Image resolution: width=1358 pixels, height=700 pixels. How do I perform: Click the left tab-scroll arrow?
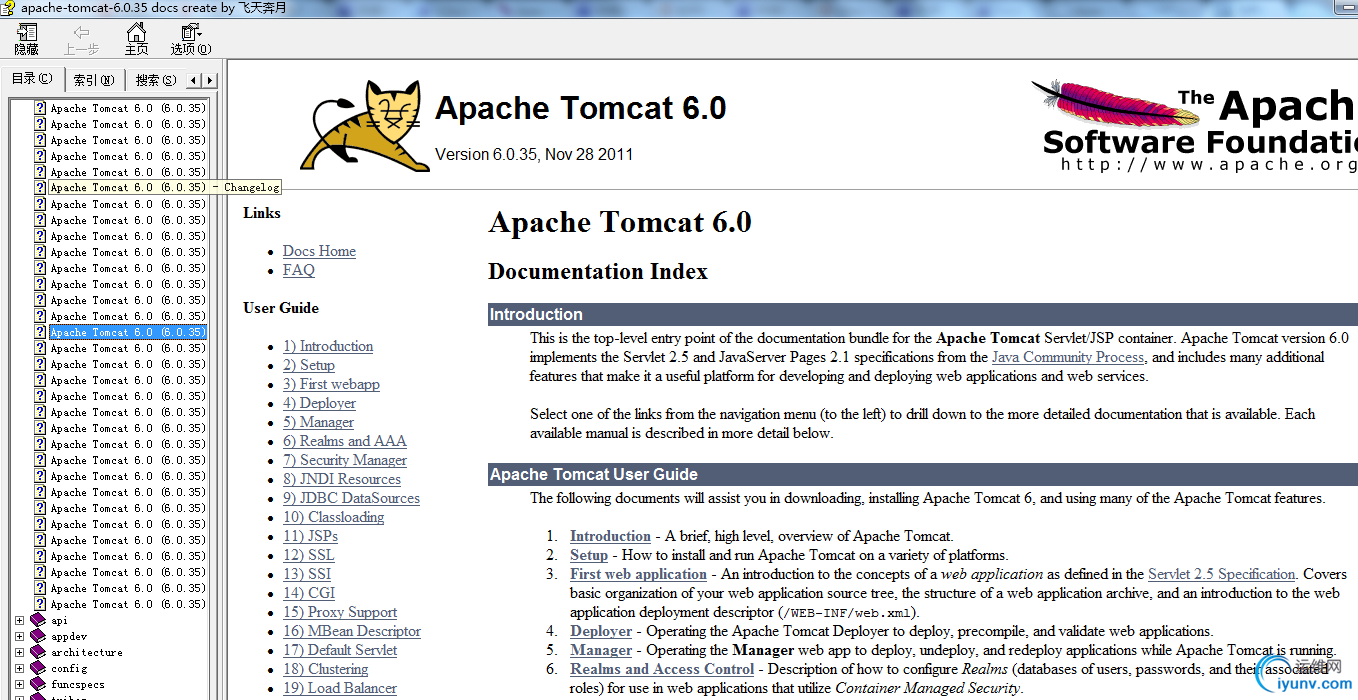195,80
